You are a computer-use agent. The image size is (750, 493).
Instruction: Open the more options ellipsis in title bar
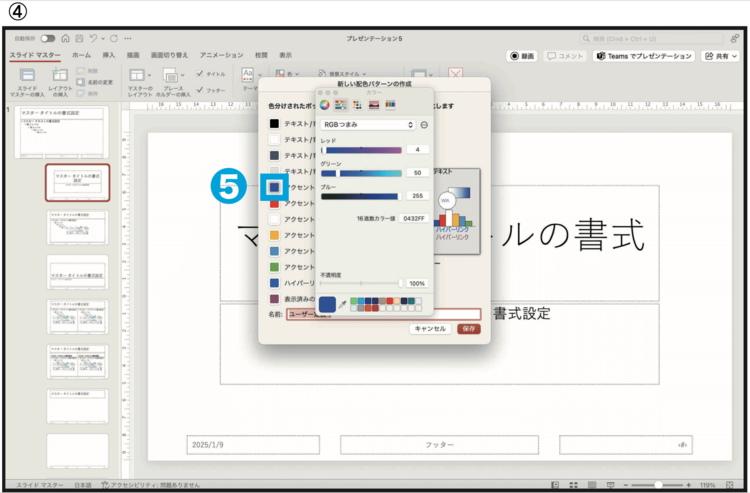(128, 38)
